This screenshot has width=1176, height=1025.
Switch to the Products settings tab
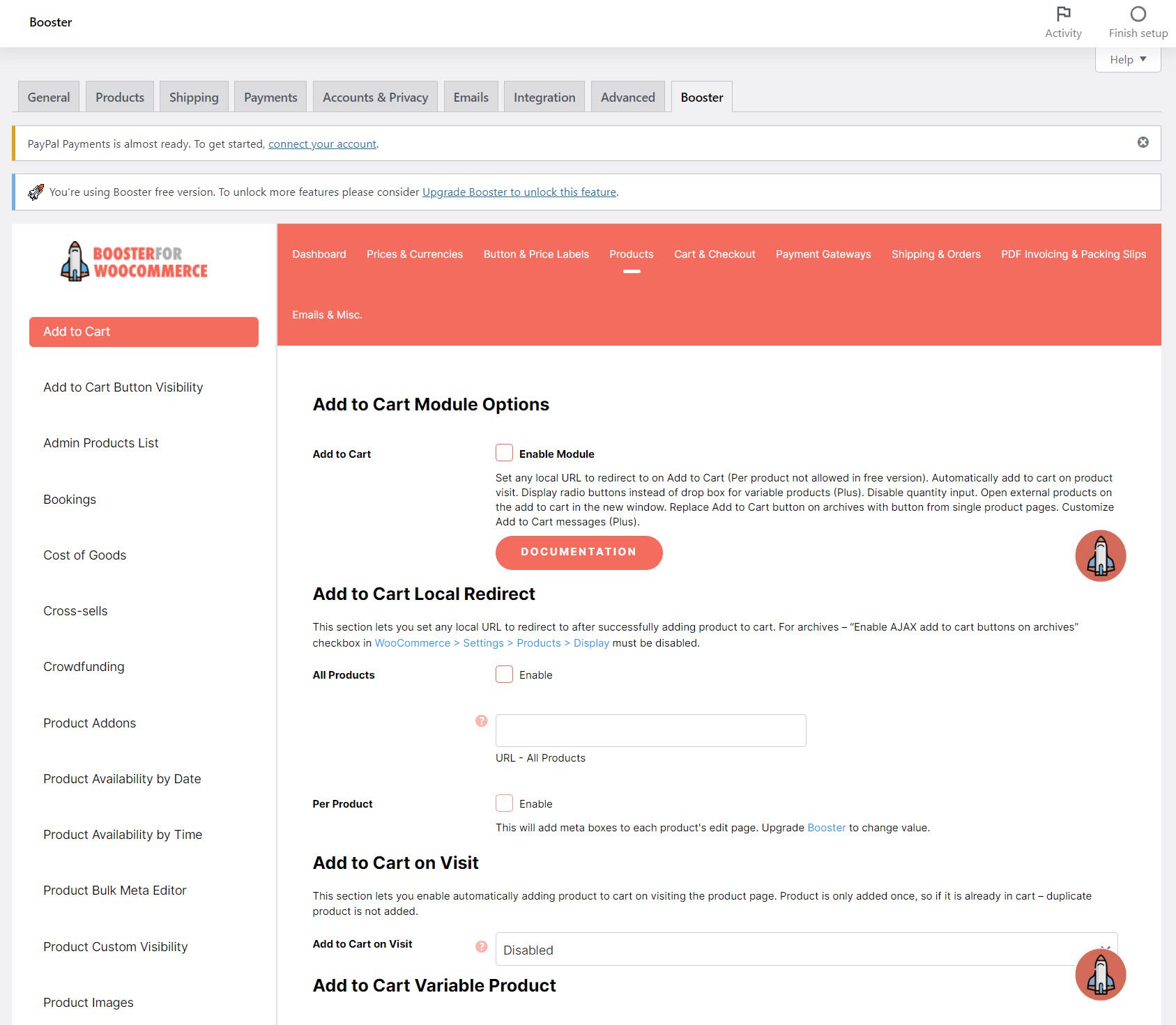pyautogui.click(x=120, y=97)
